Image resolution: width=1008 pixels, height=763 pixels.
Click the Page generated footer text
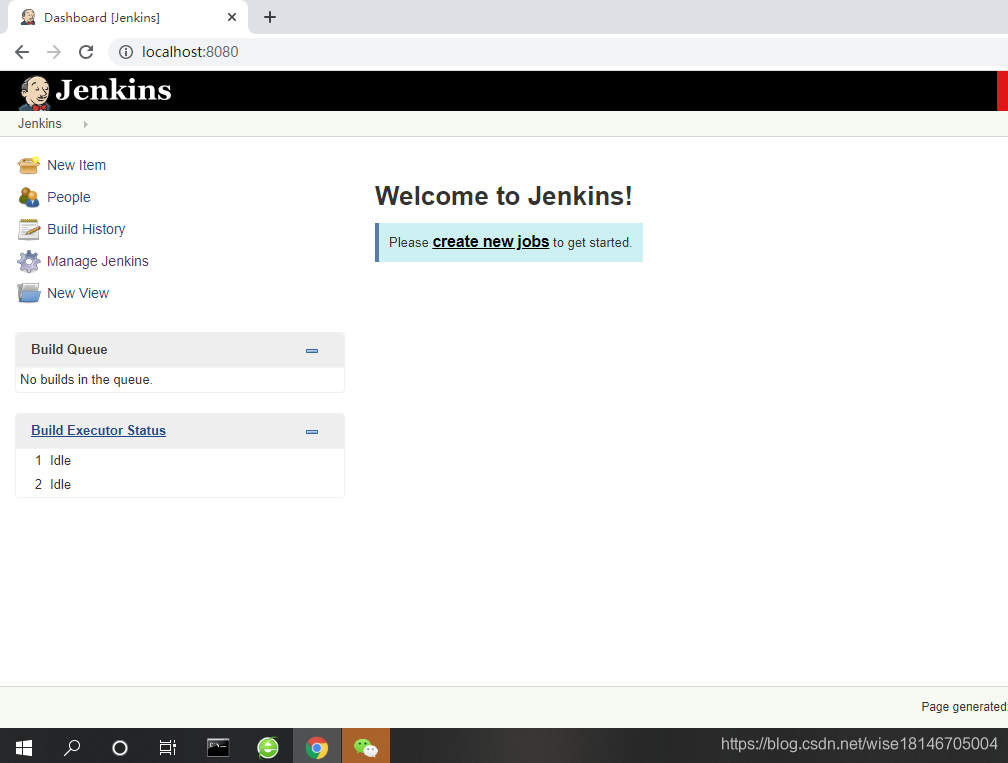tap(964, 707)
